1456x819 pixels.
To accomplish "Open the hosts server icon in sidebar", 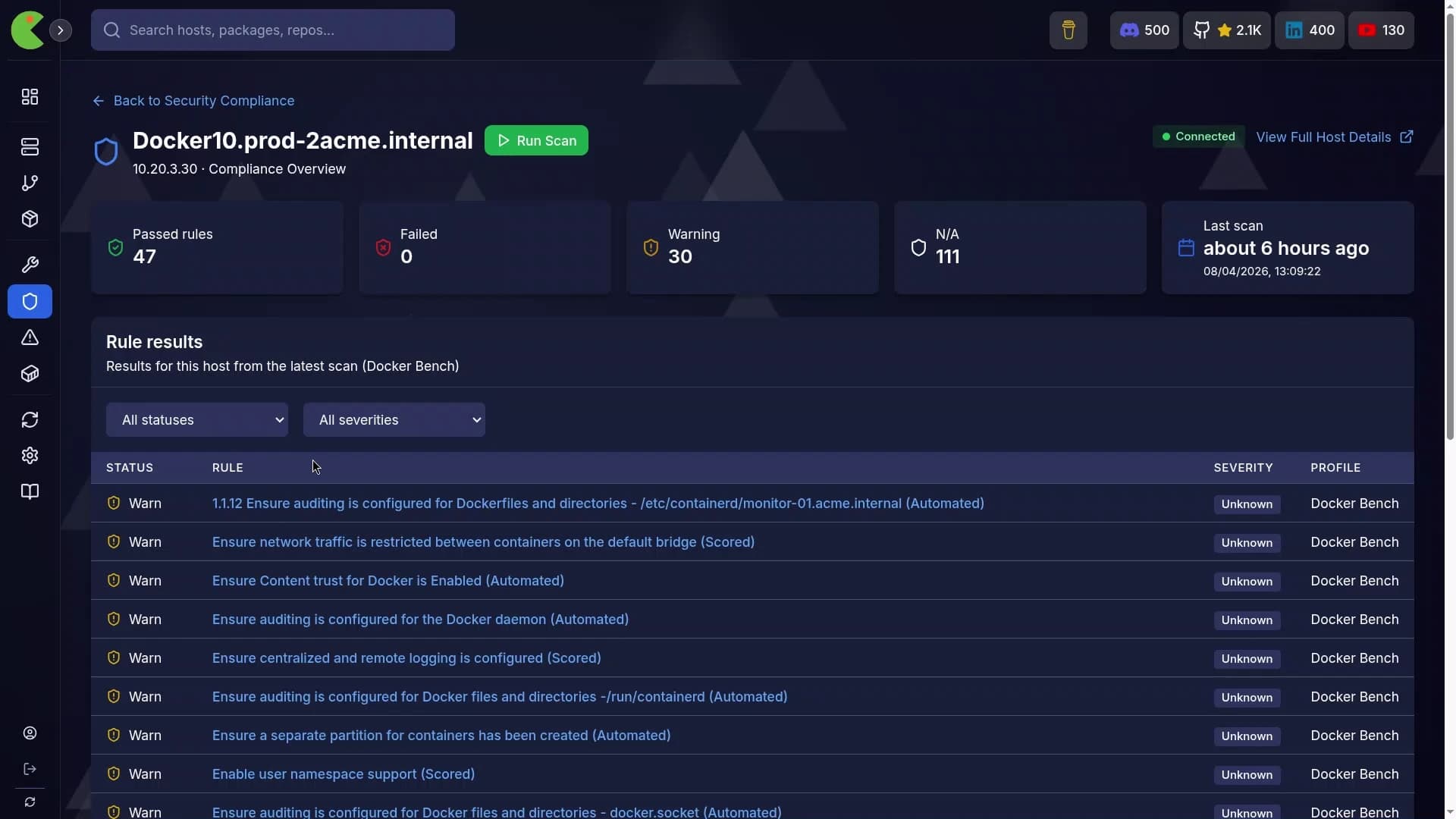I will coord(30,147).
